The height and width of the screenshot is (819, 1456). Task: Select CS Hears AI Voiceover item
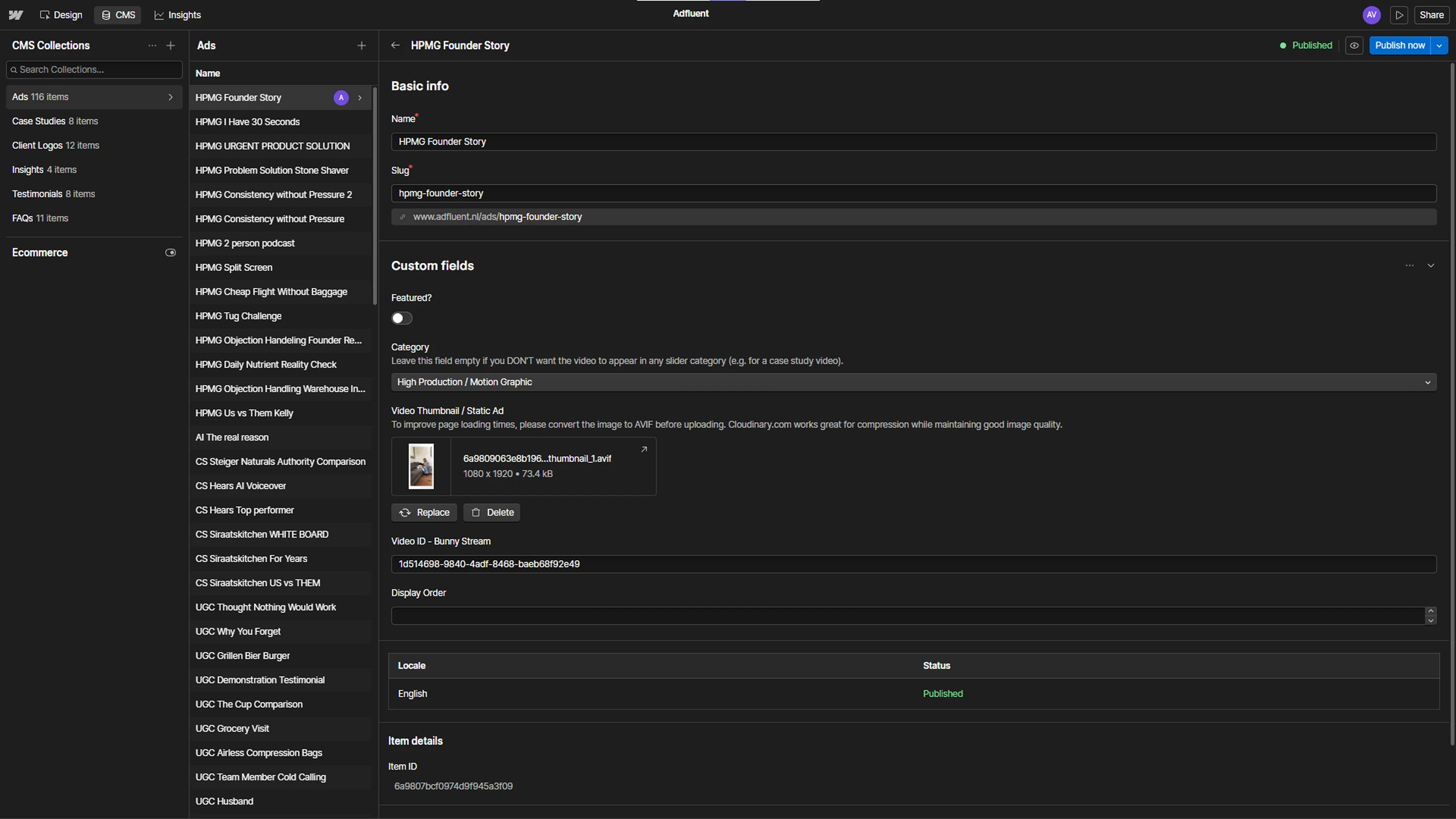(281, 486)
